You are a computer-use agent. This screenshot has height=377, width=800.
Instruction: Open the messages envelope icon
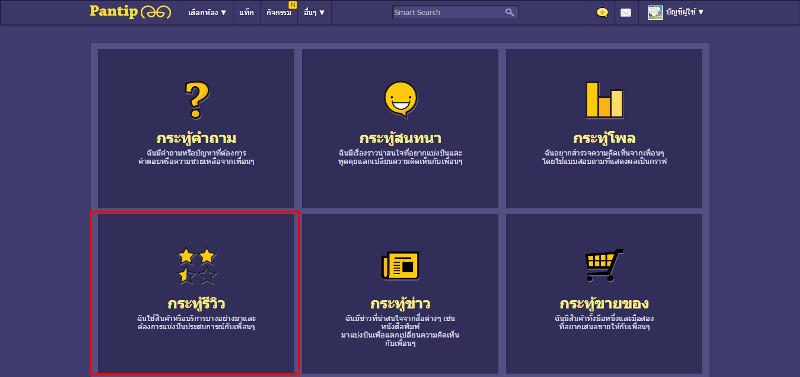626,13
